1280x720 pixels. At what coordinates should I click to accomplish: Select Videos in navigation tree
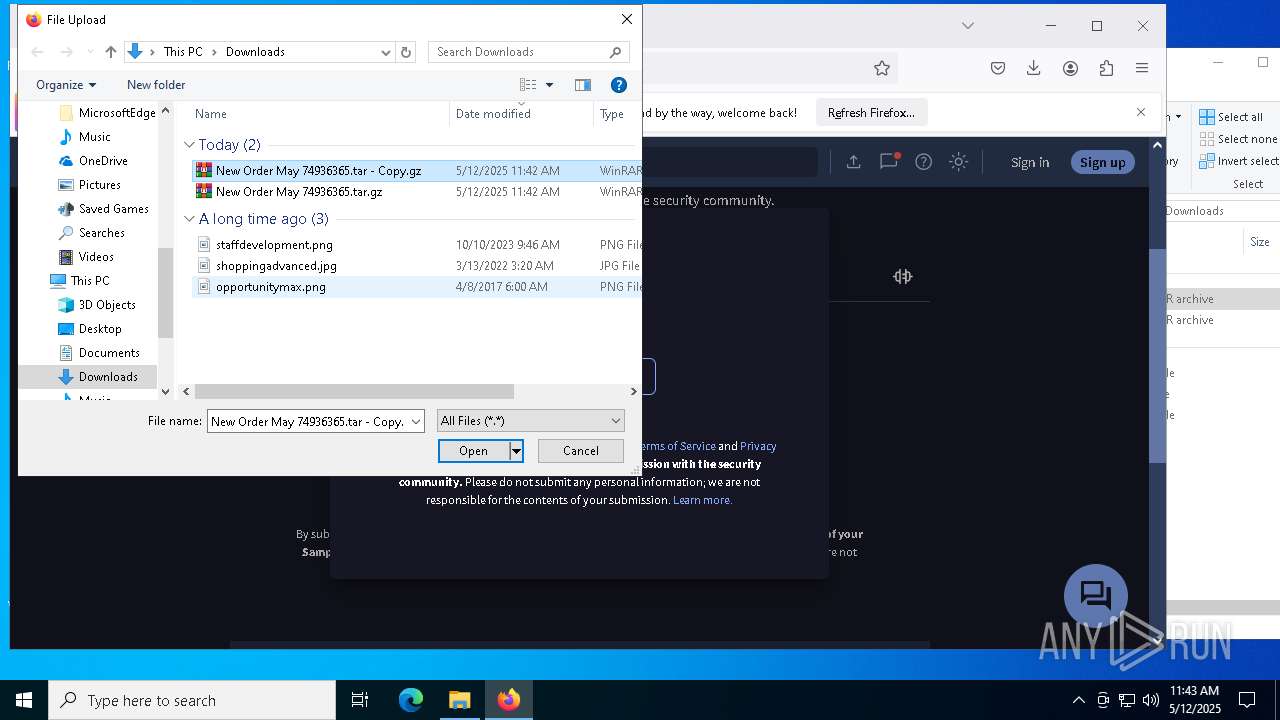pyautogui.click(x=86, y=257)
